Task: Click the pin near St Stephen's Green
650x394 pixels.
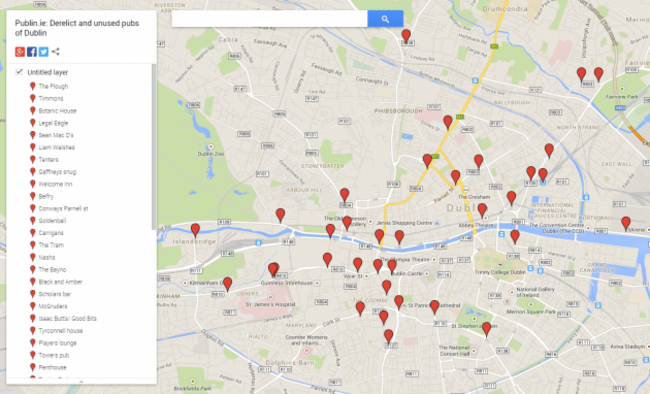Action: click(487, 329)
